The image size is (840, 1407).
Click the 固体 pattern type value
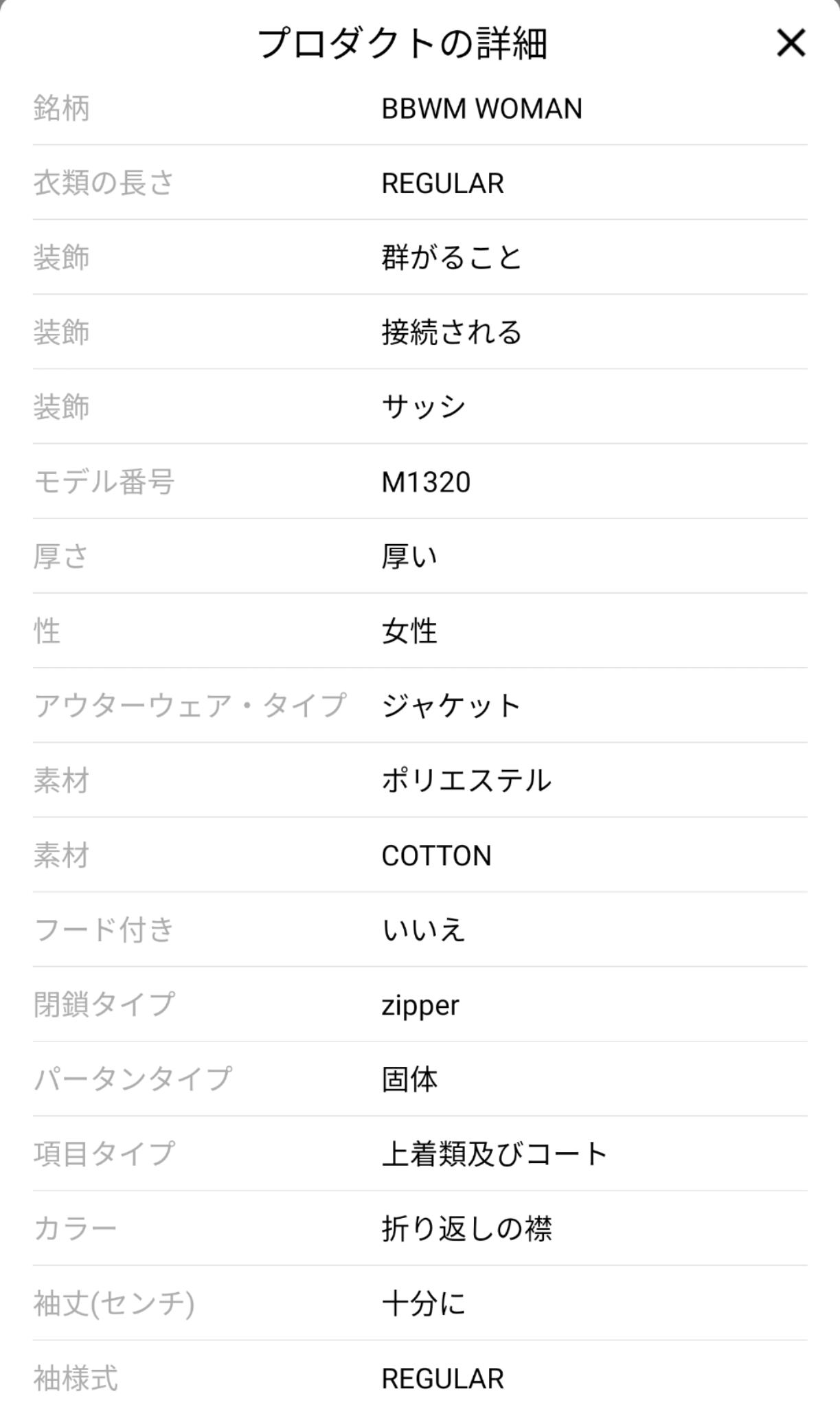pos(409,1080)
